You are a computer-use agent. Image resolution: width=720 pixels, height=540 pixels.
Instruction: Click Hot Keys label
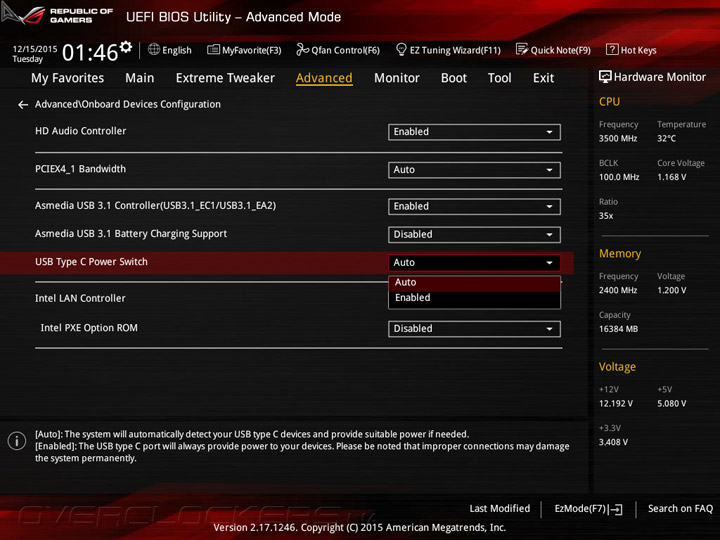638,51
